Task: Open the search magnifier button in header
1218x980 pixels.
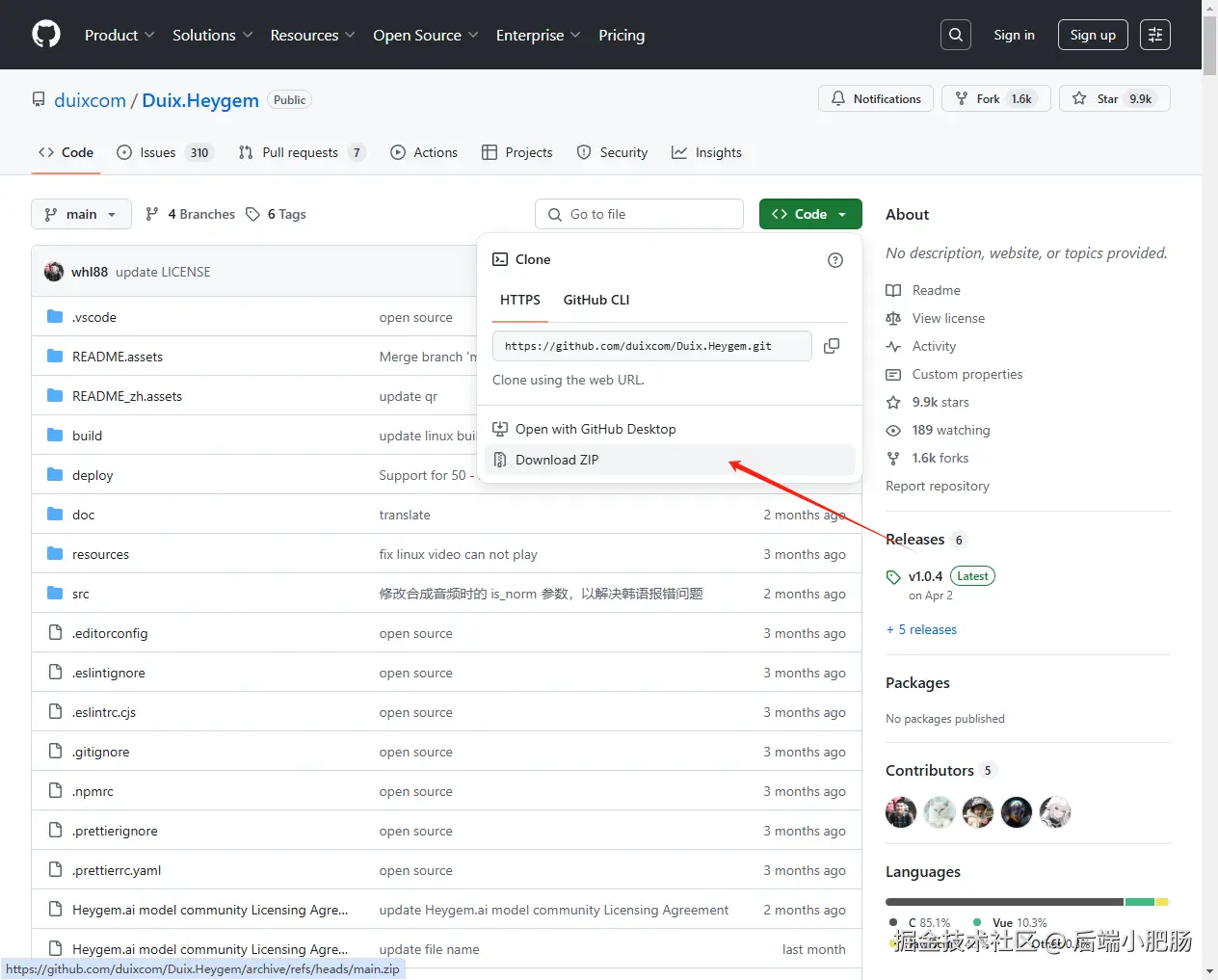Action: point(956,35)
